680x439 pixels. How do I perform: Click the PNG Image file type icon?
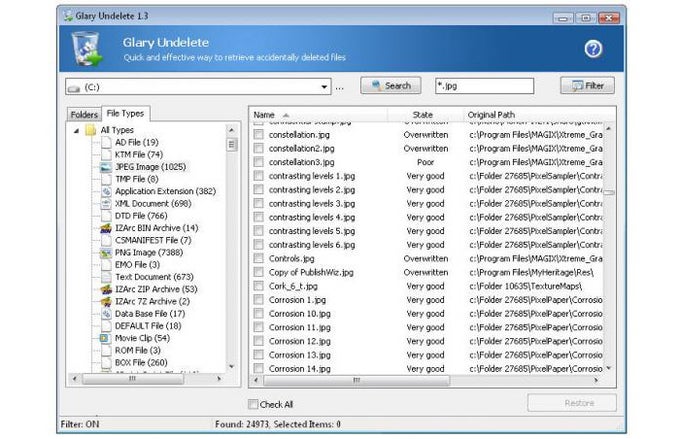coord(106,252)
